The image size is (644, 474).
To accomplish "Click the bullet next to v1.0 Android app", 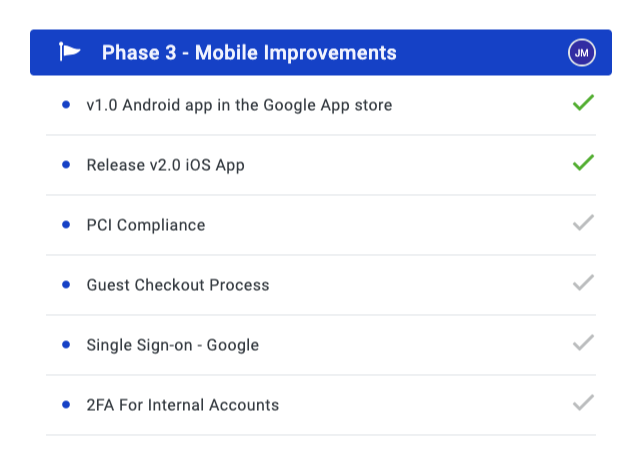I will (66, 105).
